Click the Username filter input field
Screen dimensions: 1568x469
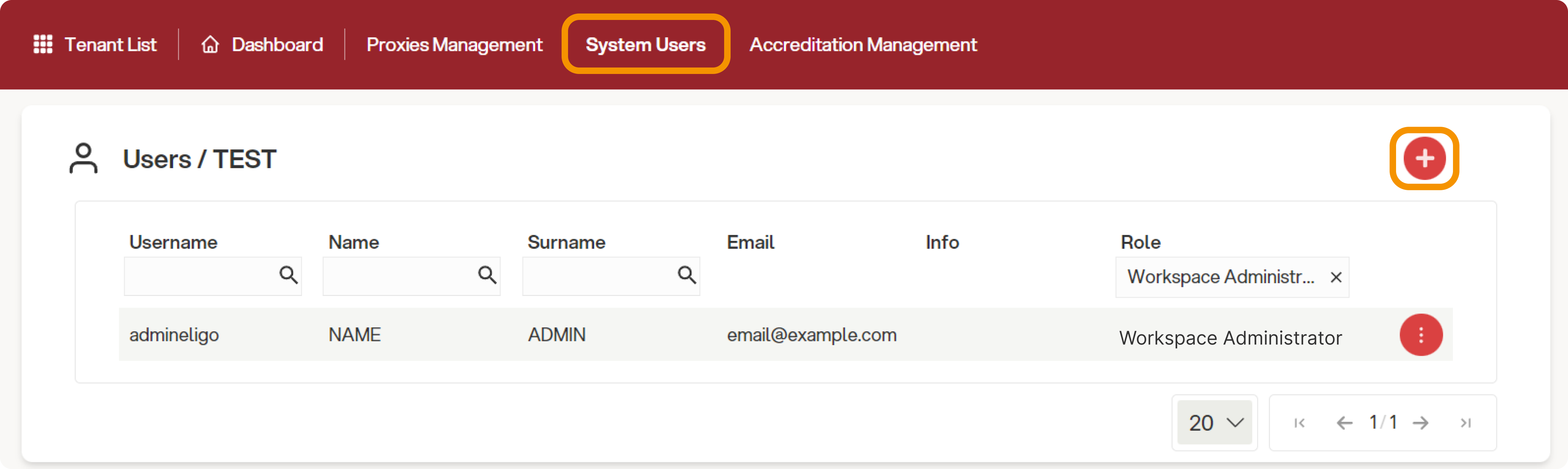tap(200, 276)
